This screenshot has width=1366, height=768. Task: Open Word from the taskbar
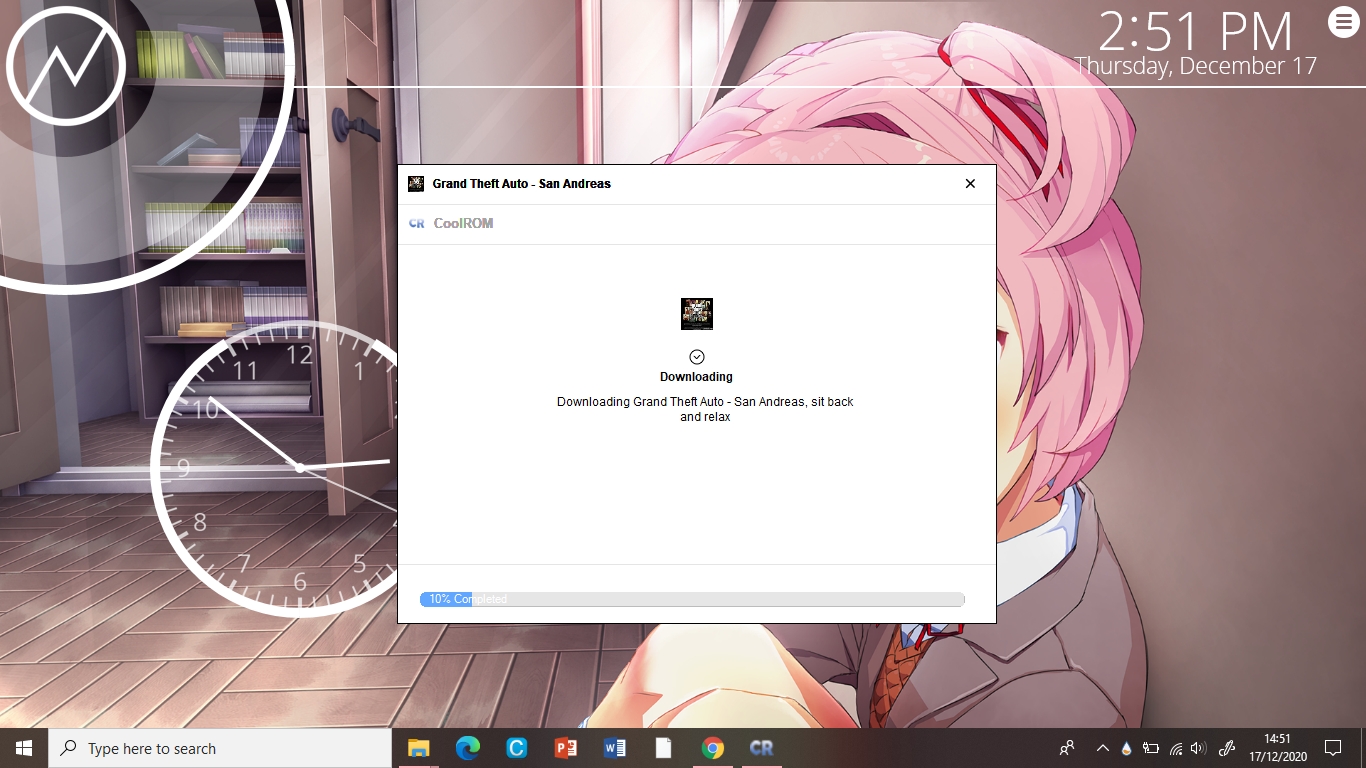pos(614,748)
